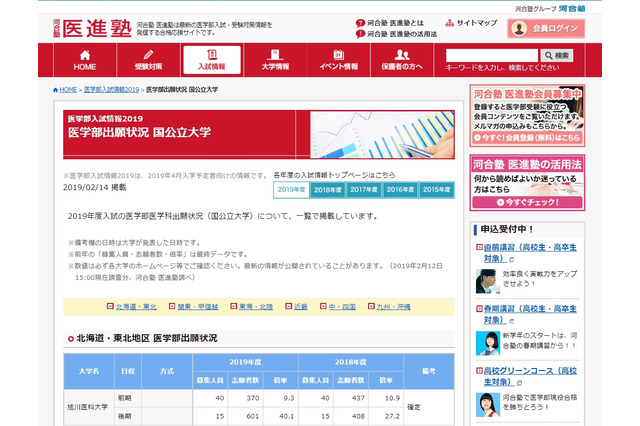Viewport: 640px width, 426px height.
Task: Open the イベント情報 navigation tab
Action: coord(339,60)
